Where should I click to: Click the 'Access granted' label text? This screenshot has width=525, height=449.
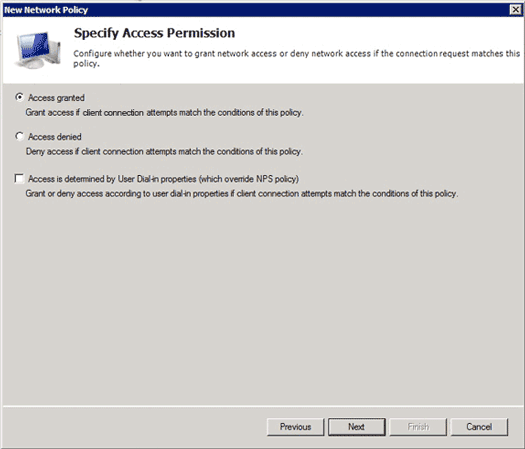tap(56, 98)
